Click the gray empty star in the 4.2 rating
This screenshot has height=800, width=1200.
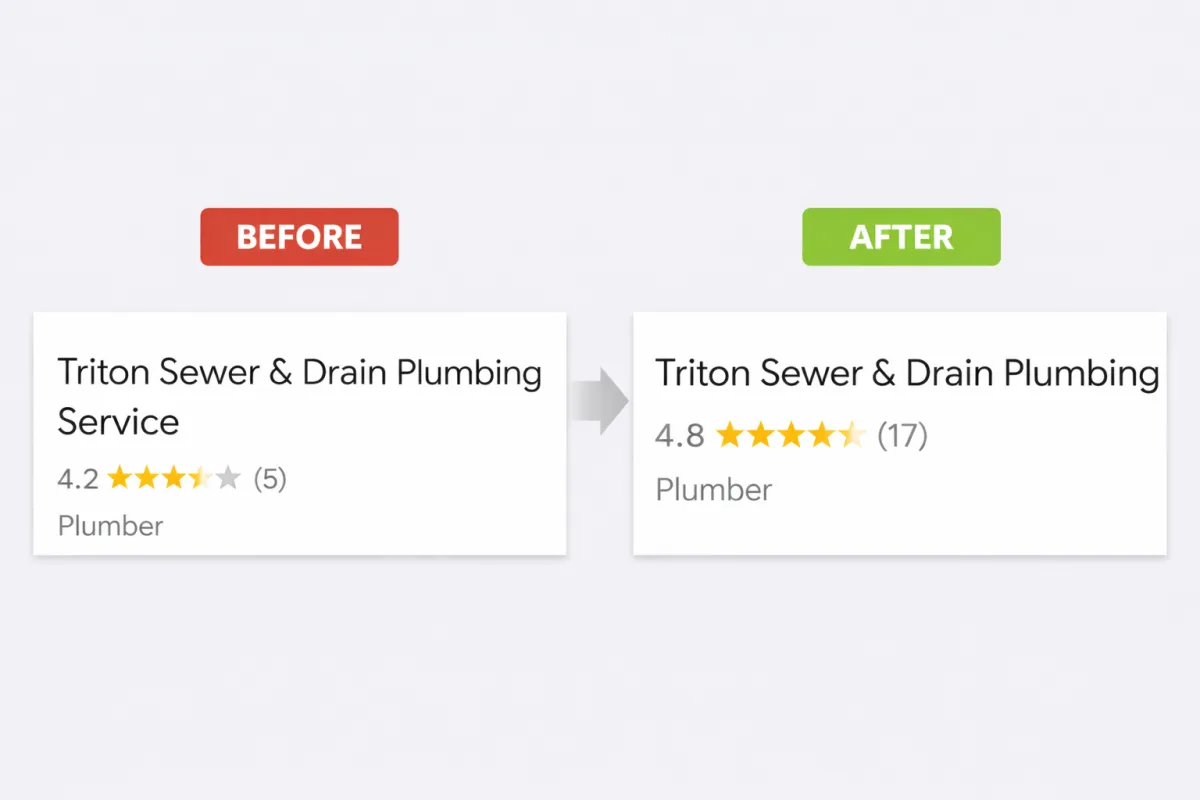(x=229, y=478)
